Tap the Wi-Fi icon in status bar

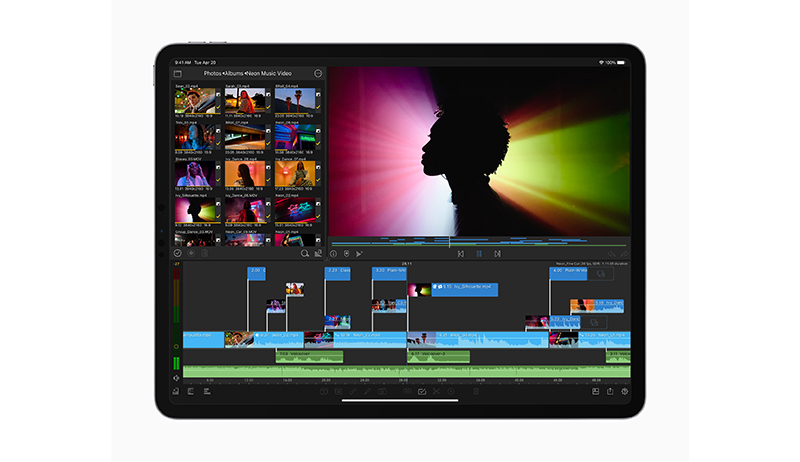click(x=601, y=63)
